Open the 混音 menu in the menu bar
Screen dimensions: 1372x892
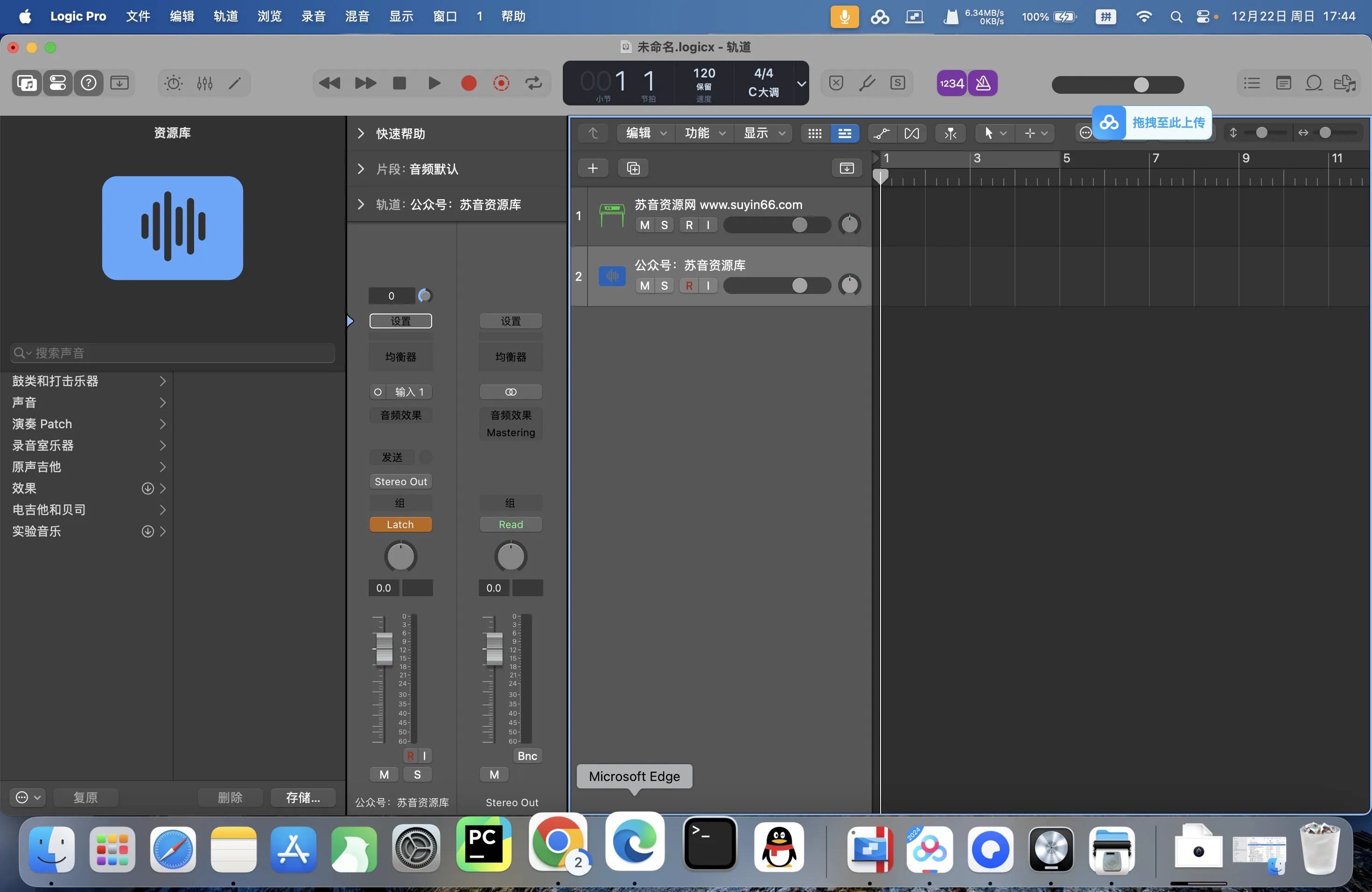coord(357,16)
